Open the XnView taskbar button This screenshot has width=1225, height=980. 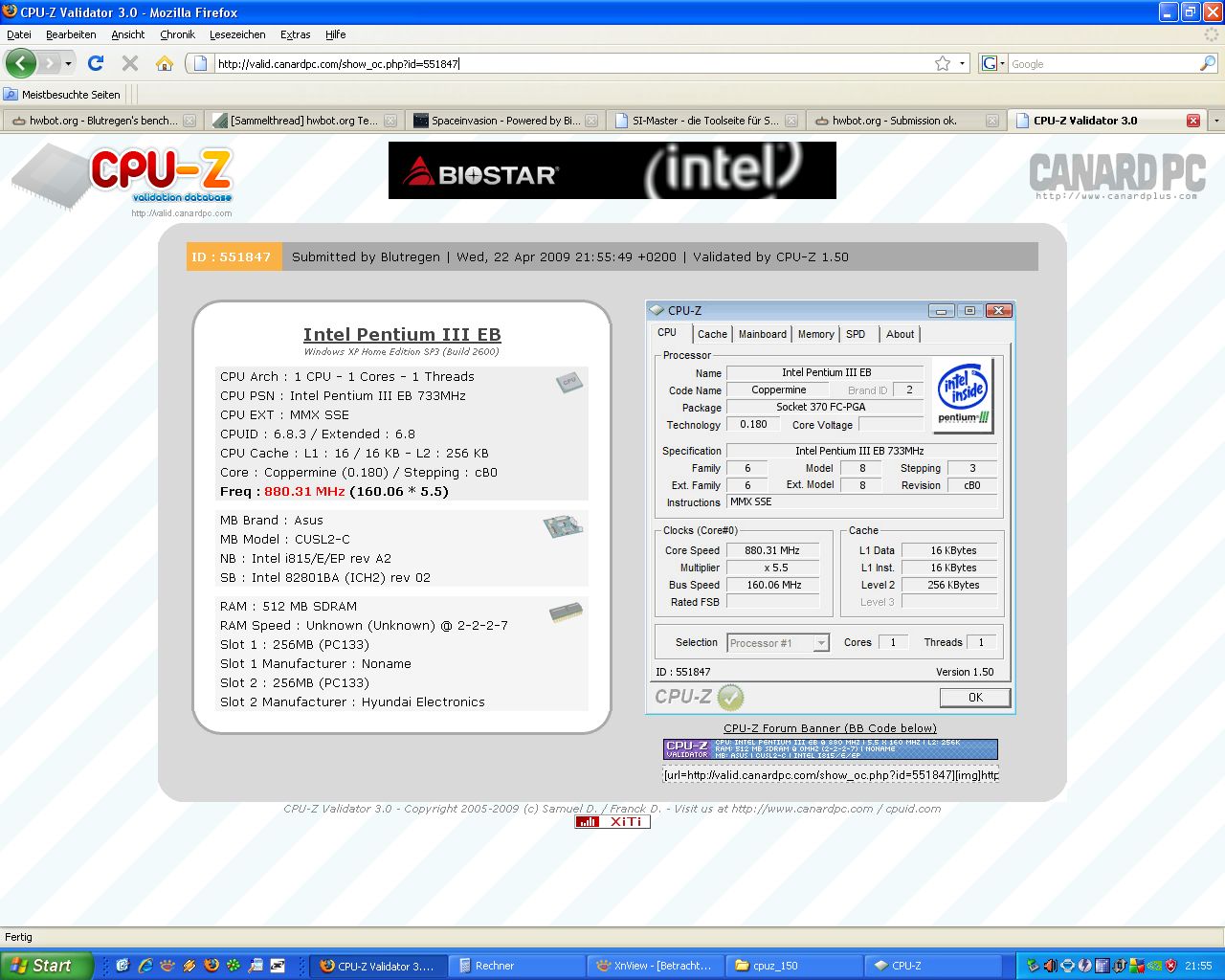(x=657, y=966)
